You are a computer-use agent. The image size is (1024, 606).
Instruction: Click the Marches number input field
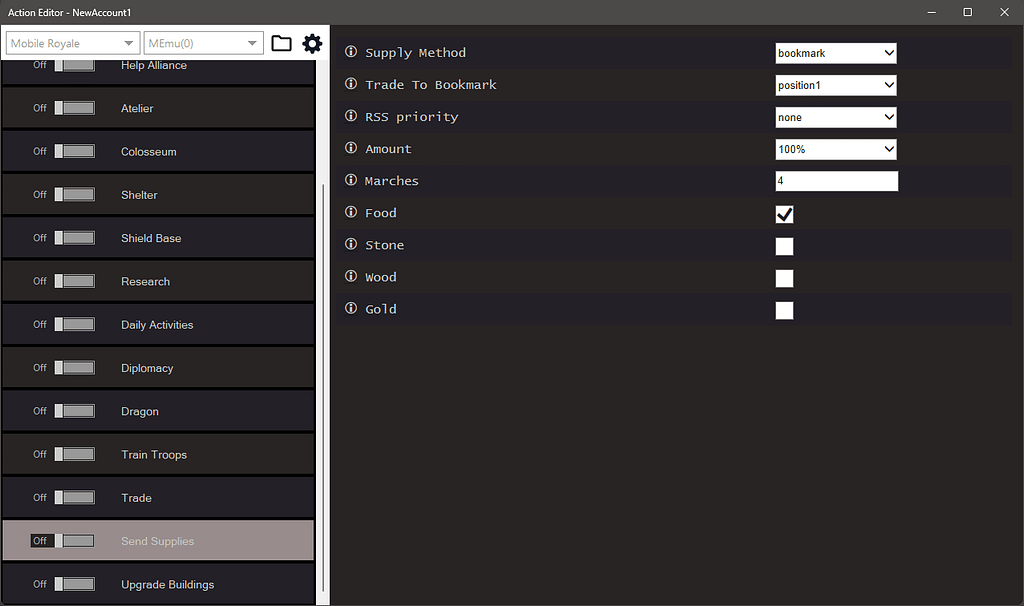(835, 180)
